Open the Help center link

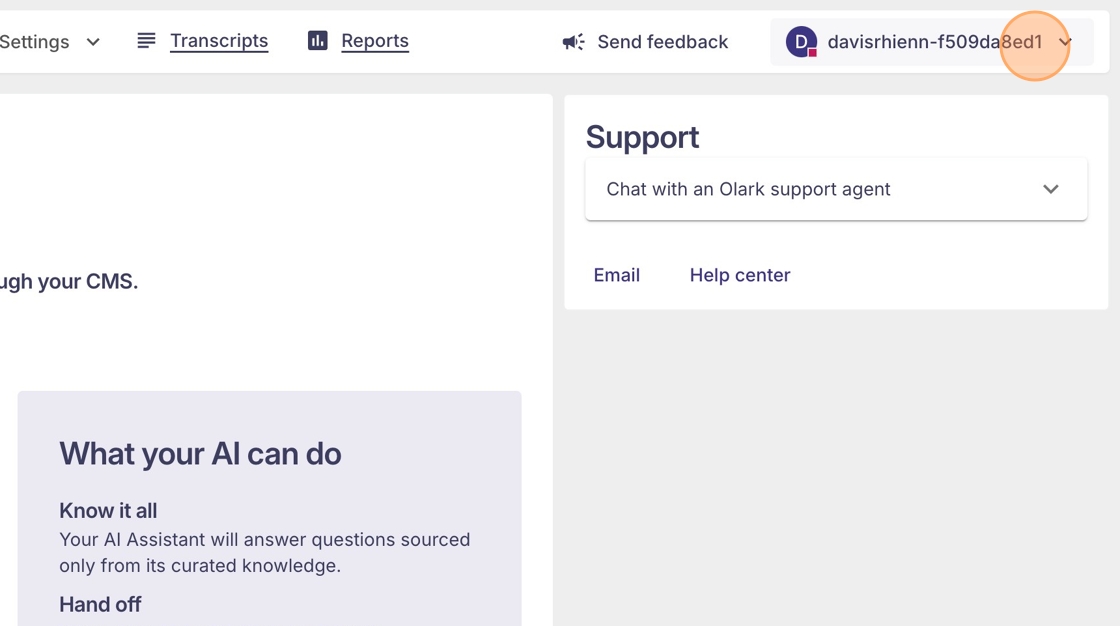740,275
